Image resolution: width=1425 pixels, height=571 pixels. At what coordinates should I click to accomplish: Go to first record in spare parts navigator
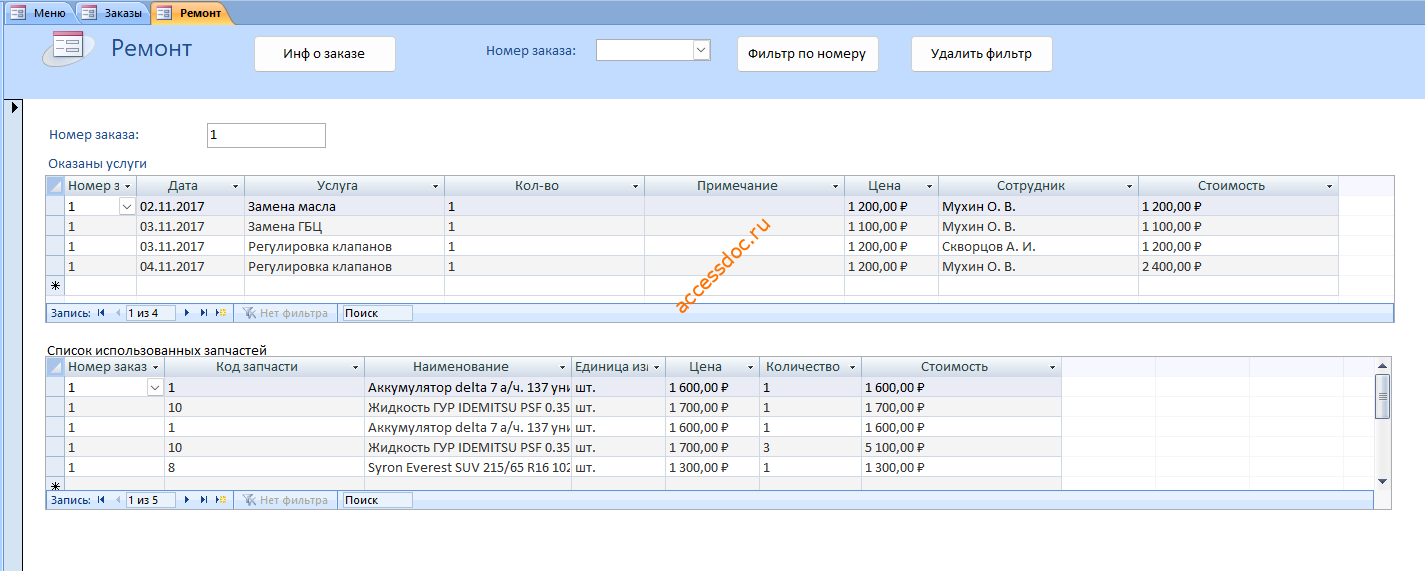pyautogui.click(x=101, y=500)
